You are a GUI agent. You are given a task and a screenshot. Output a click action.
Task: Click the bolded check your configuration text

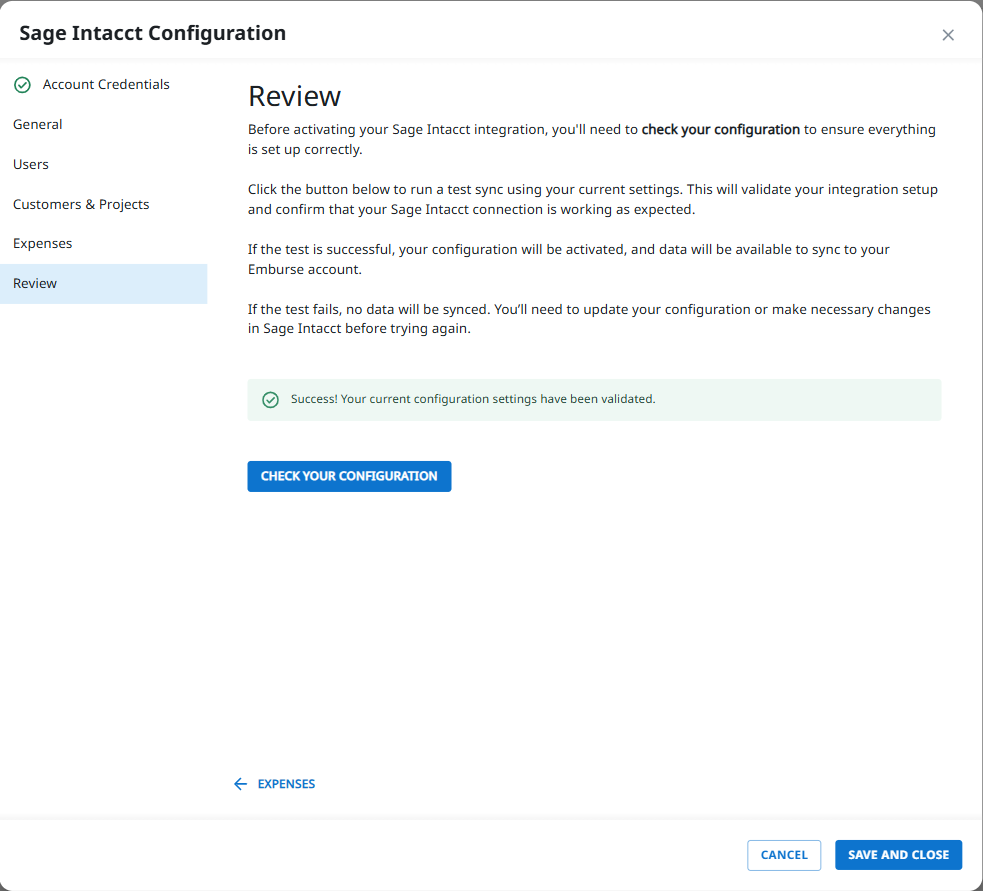coord(720,129)
